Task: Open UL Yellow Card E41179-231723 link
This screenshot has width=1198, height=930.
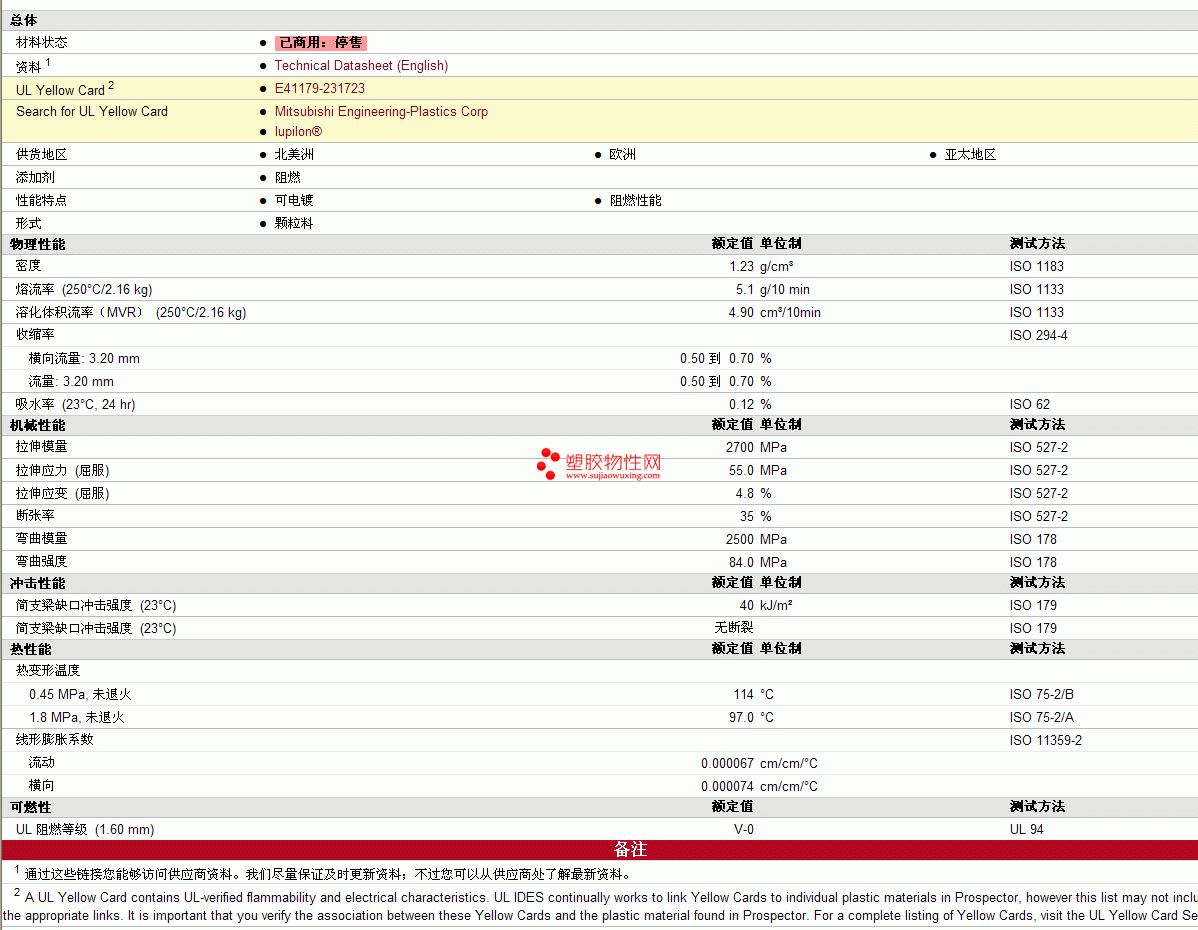Action: coord(319,89)
